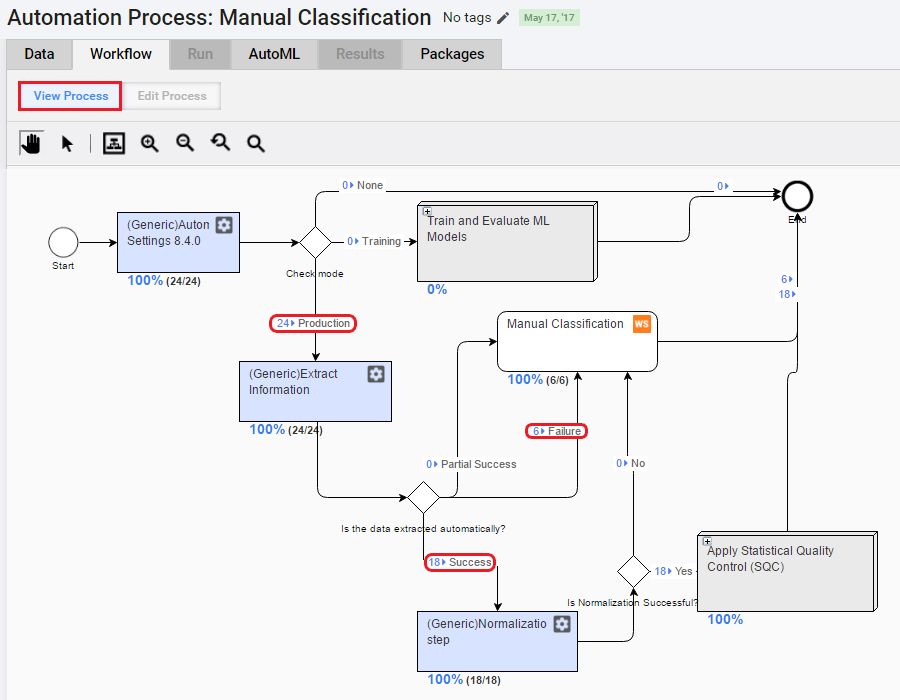Click the WS icon on Manual Classification
Viewport: 900px width, 700px height.
tap(642, 324)
